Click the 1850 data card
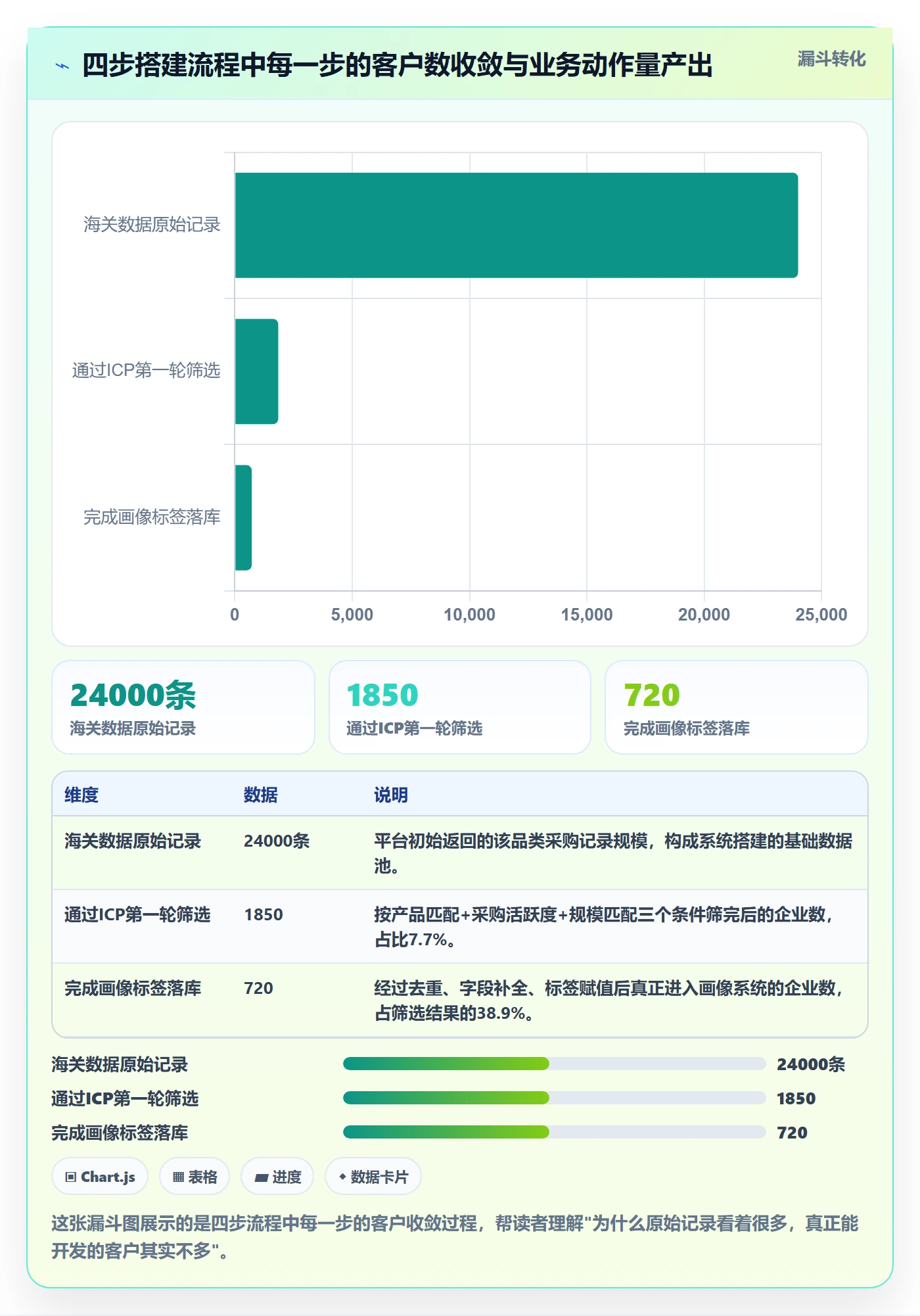 460,707
